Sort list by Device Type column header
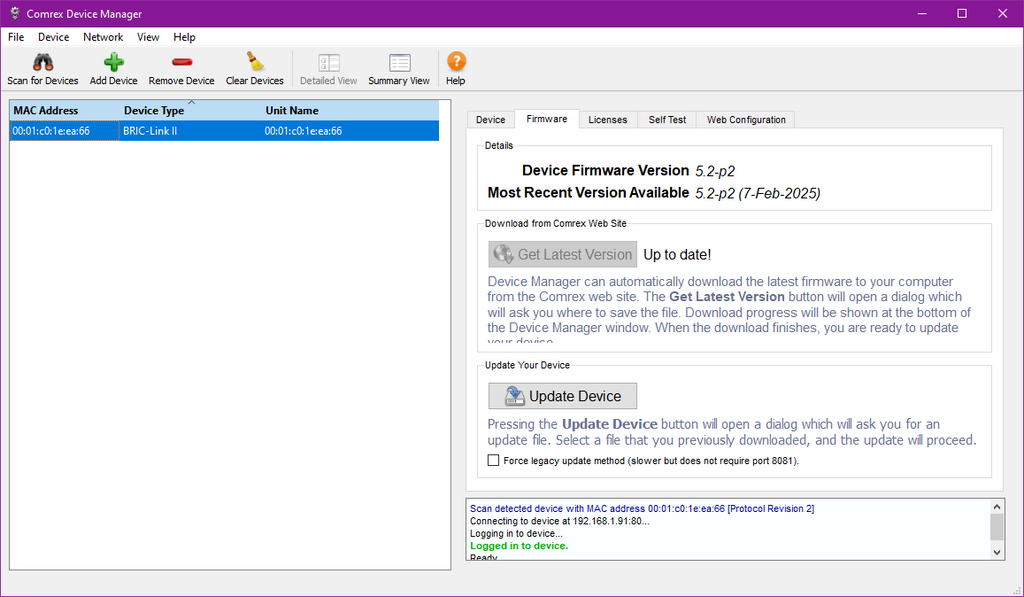The height and width of the screenshot is (597, 1024). [154, 111]
